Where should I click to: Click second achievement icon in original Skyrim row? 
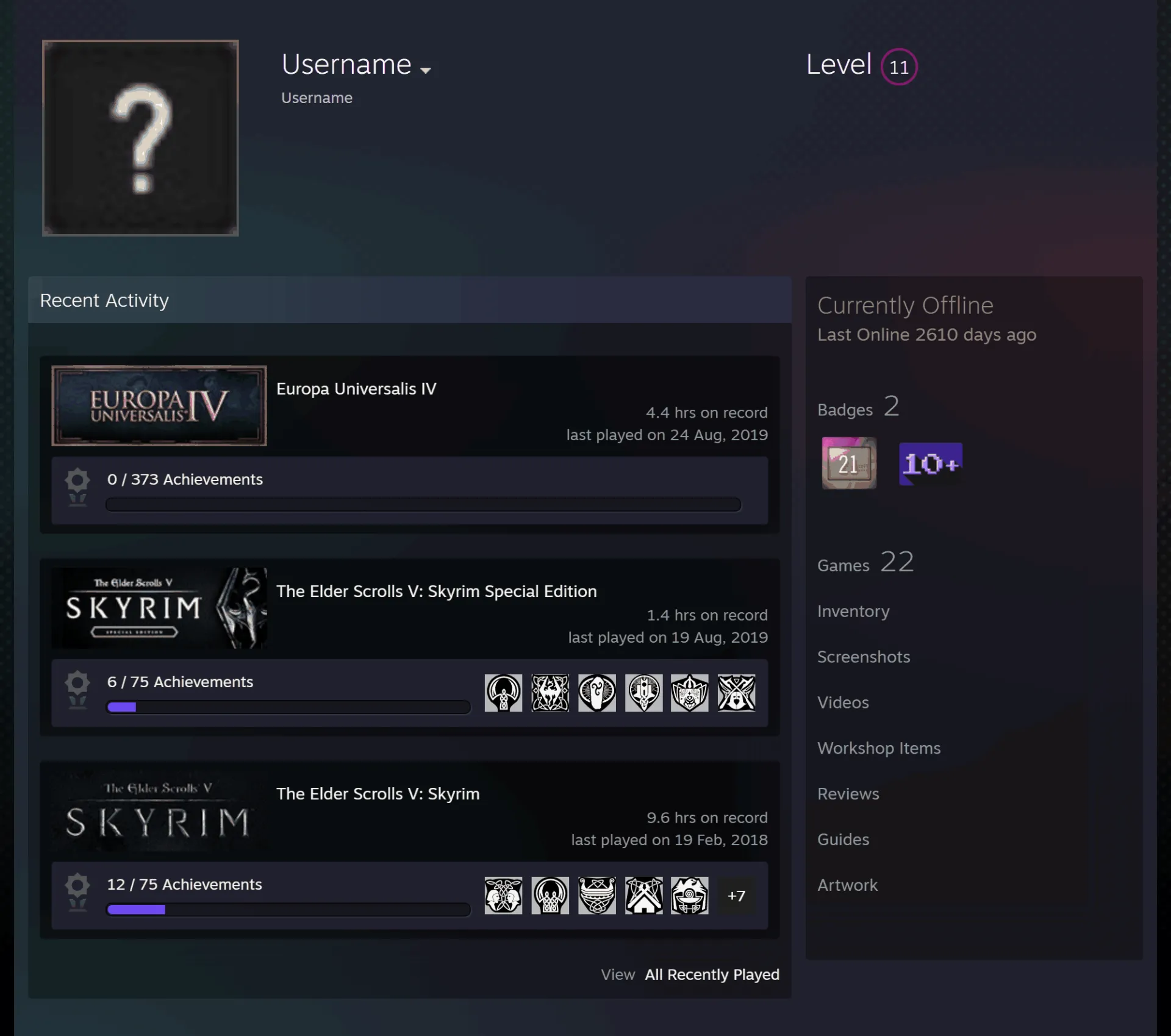point(550,895)
